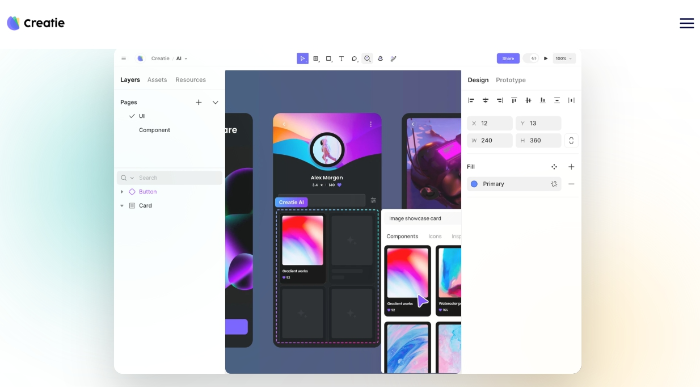Click the image showcase card search field
The height and width of the screenshot is (387, 700).
(x=422, y=218)
